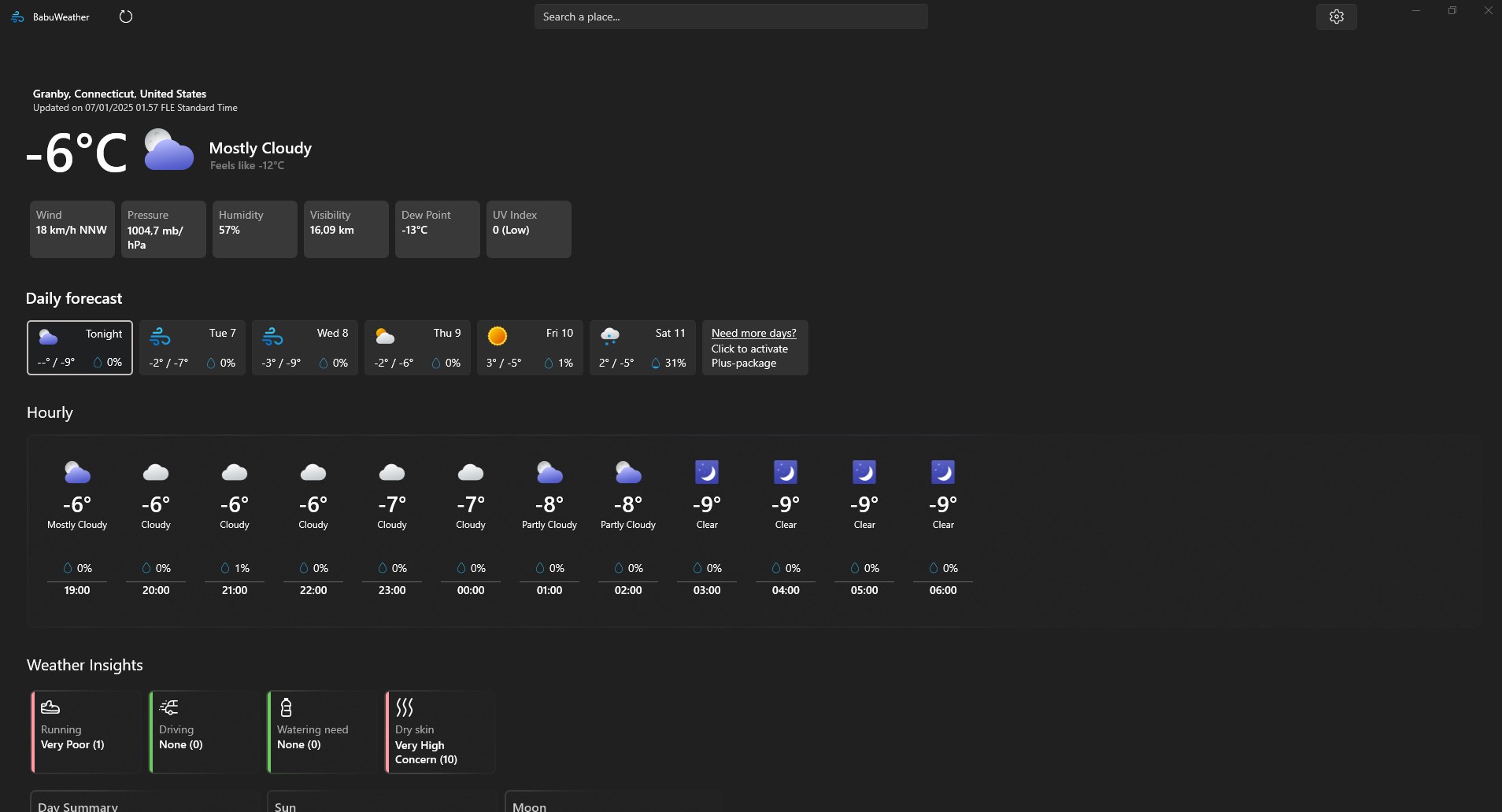
Task: Click the 03:00 Clear hourly entry
Action: pos(707,528)
